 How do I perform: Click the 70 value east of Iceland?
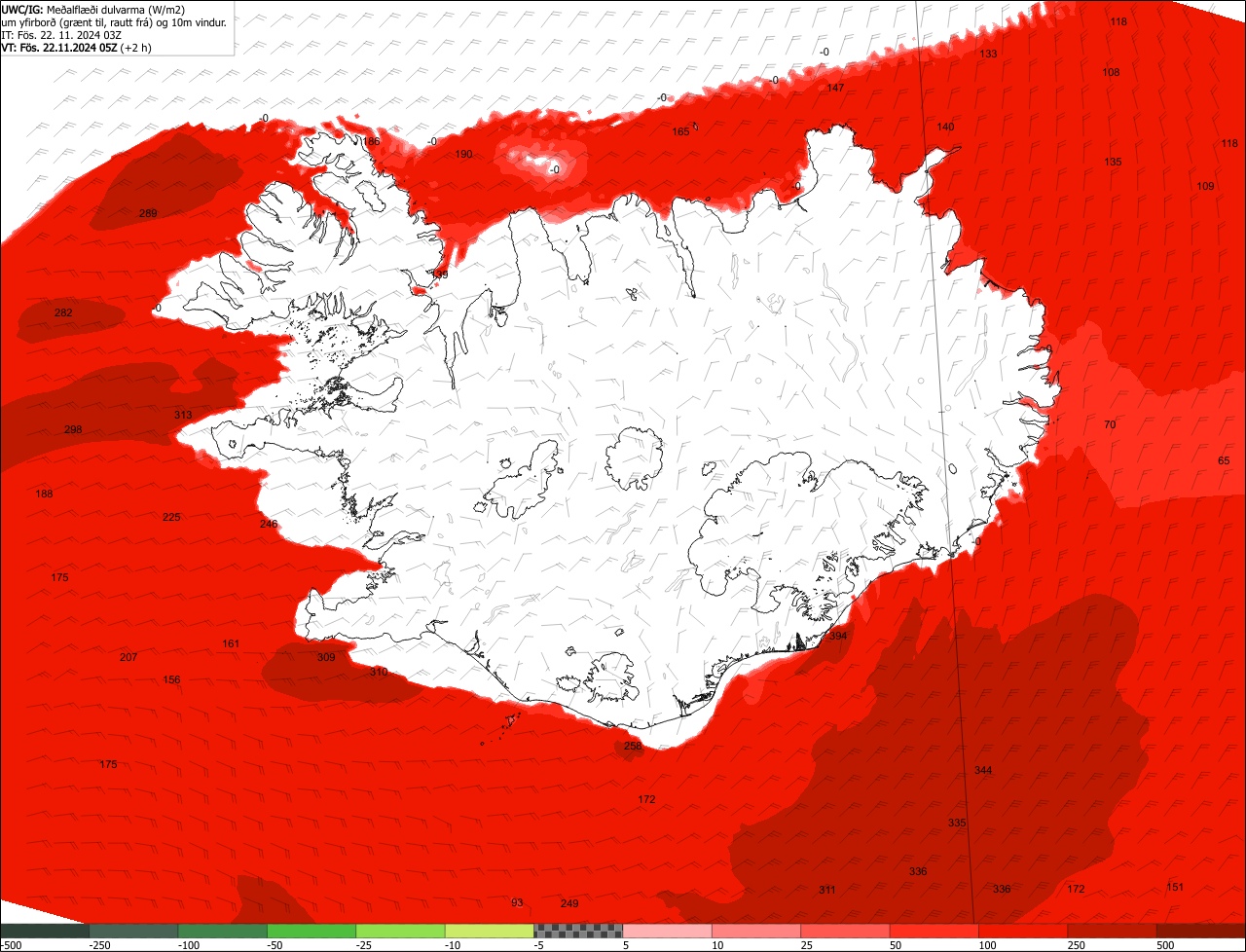1110,424
